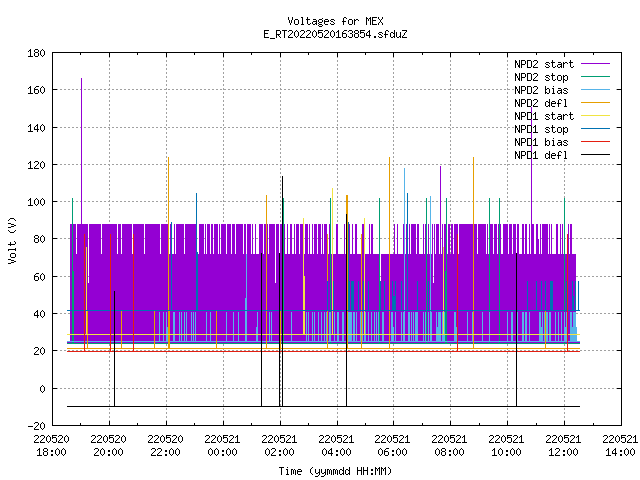
Task: Click black NPD1 defl legend line sample
Action: (x=596, y=155)
